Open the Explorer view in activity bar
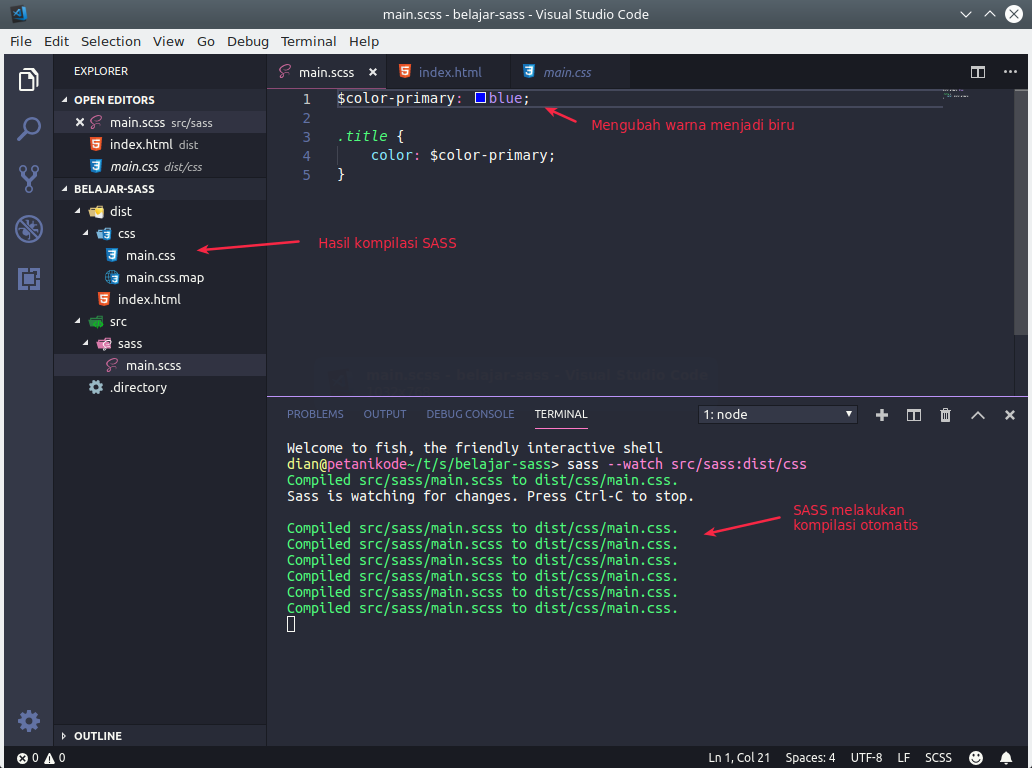1032x768 pixels. (x=29, y=80)
